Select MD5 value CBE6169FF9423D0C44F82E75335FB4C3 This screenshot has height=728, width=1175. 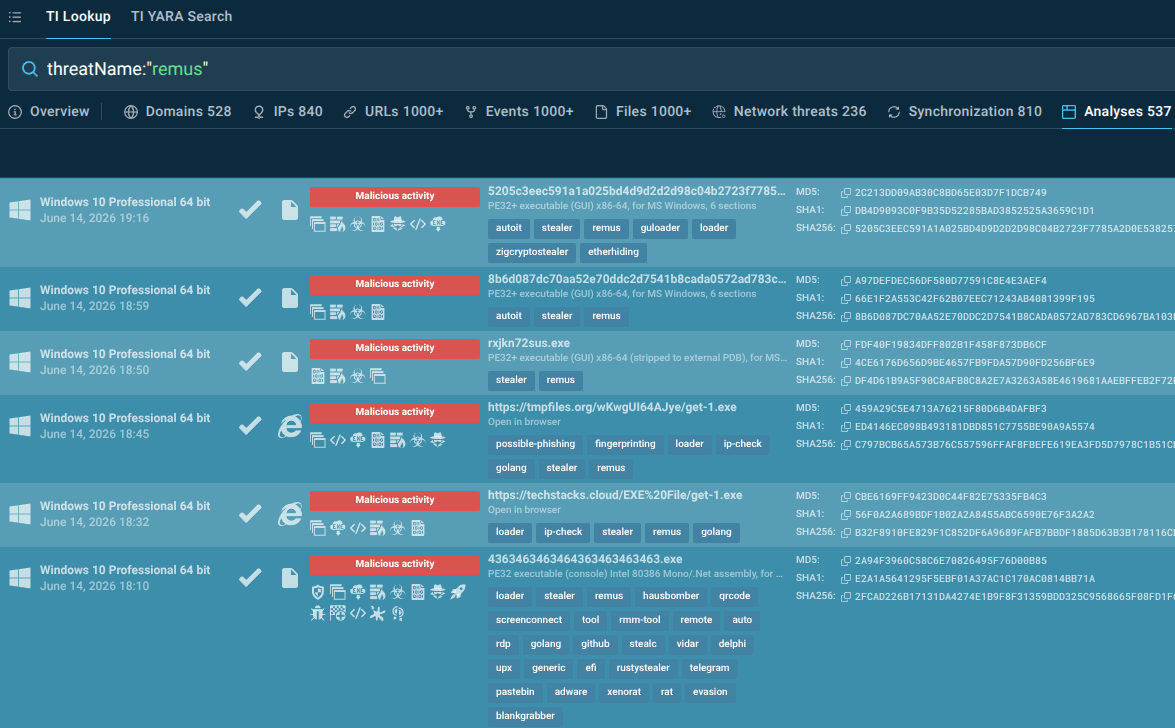950,496
